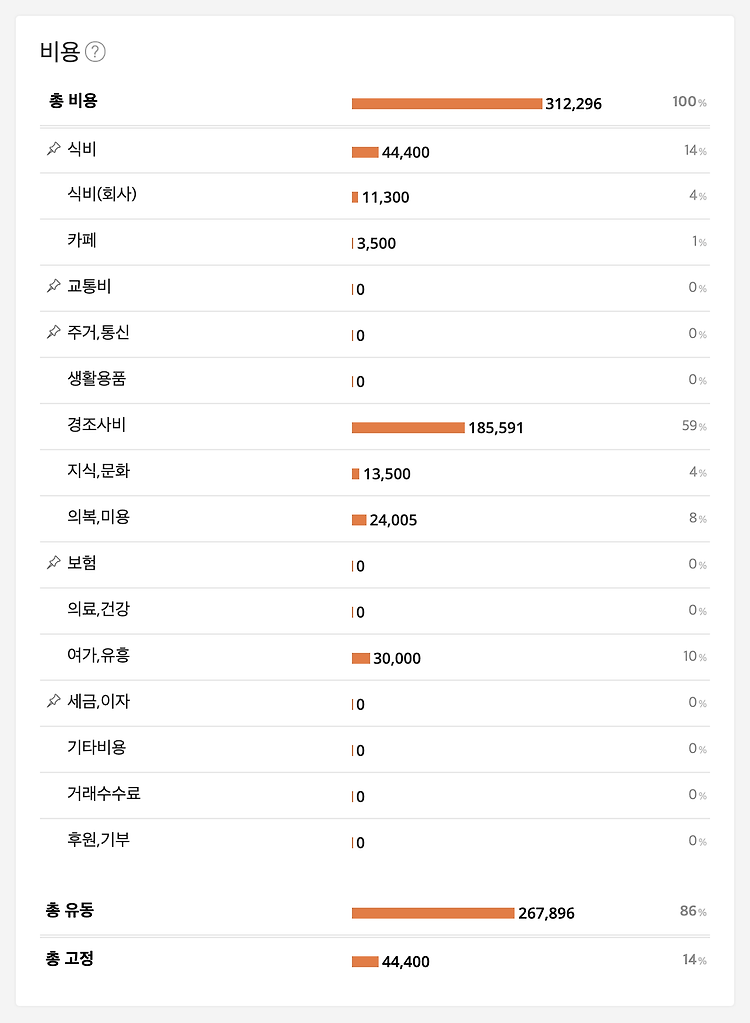Toggle the pin icon for 세금,이자
Screen dimensions: 750x1023
[x=53, y=701]
